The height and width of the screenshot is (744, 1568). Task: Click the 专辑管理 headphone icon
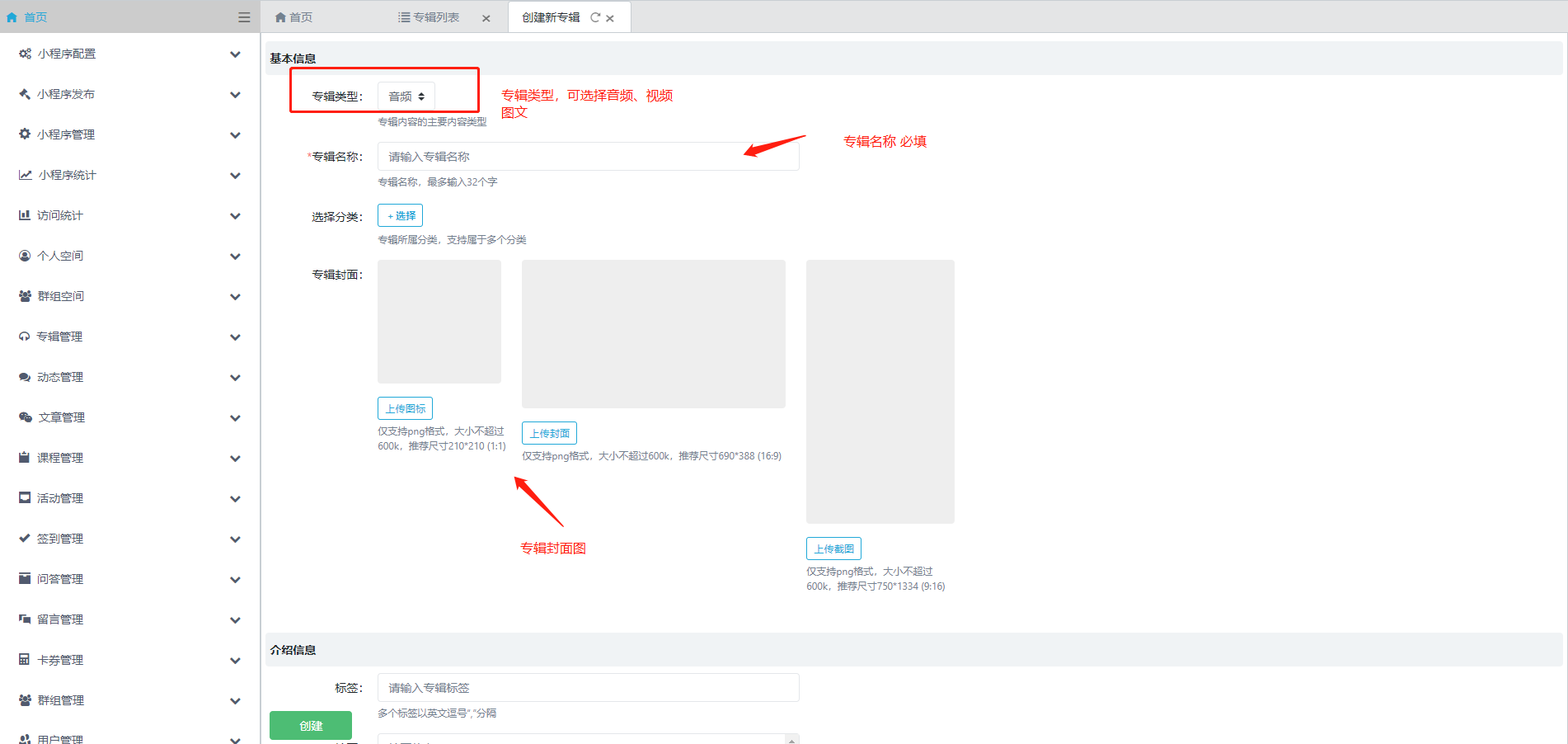point(25,337)
